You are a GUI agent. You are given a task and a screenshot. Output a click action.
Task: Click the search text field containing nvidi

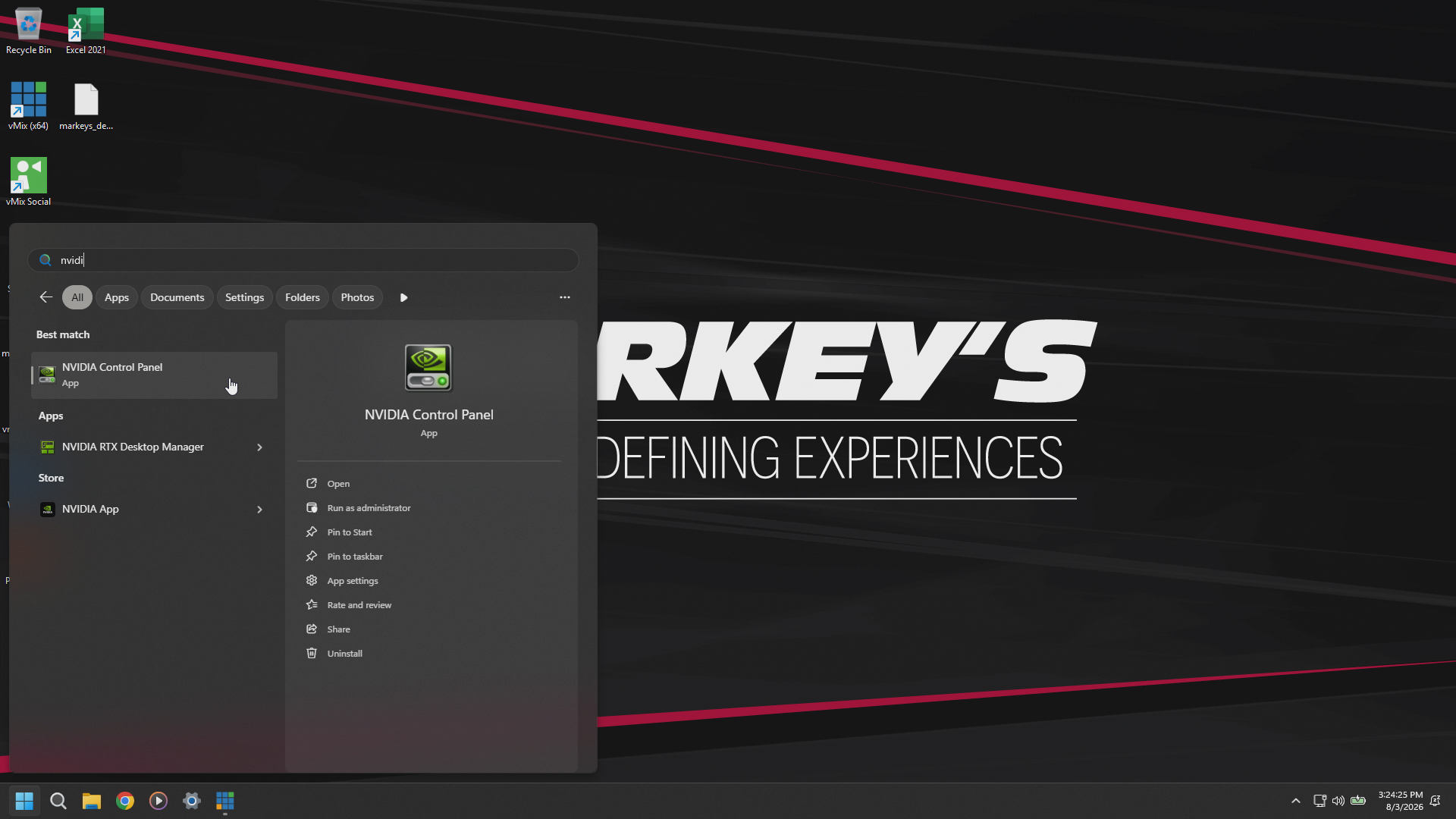tap(303, 260)
